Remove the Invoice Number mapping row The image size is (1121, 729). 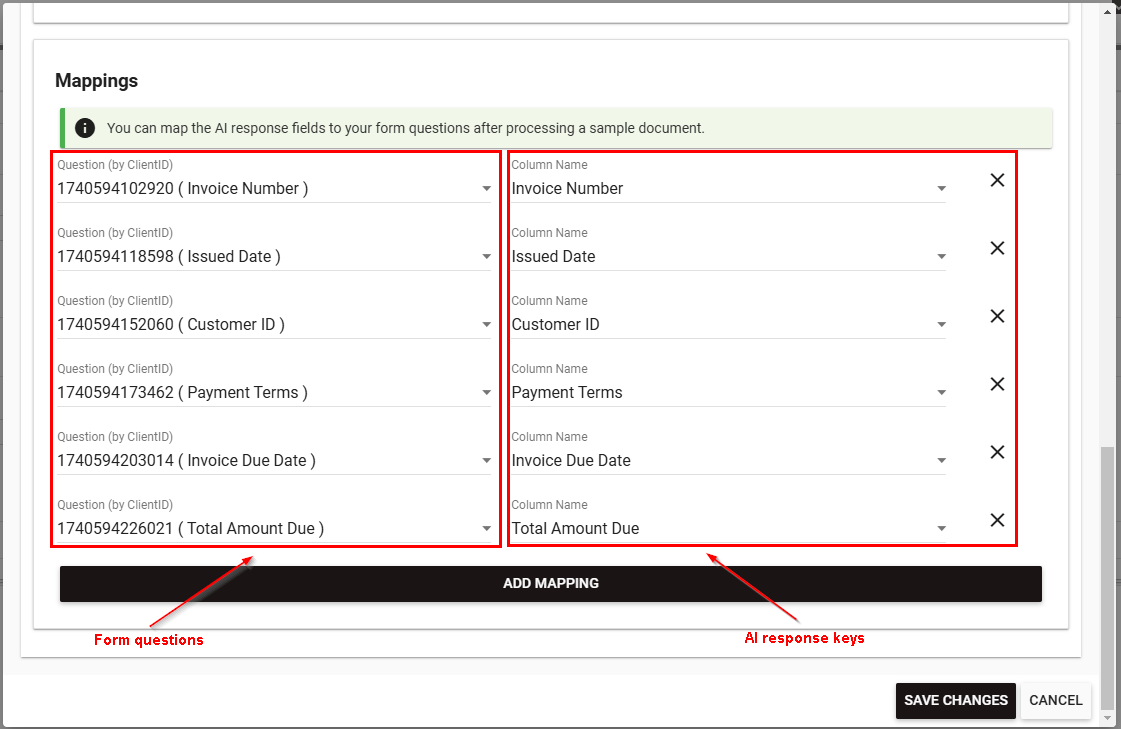tap(997, 180)
